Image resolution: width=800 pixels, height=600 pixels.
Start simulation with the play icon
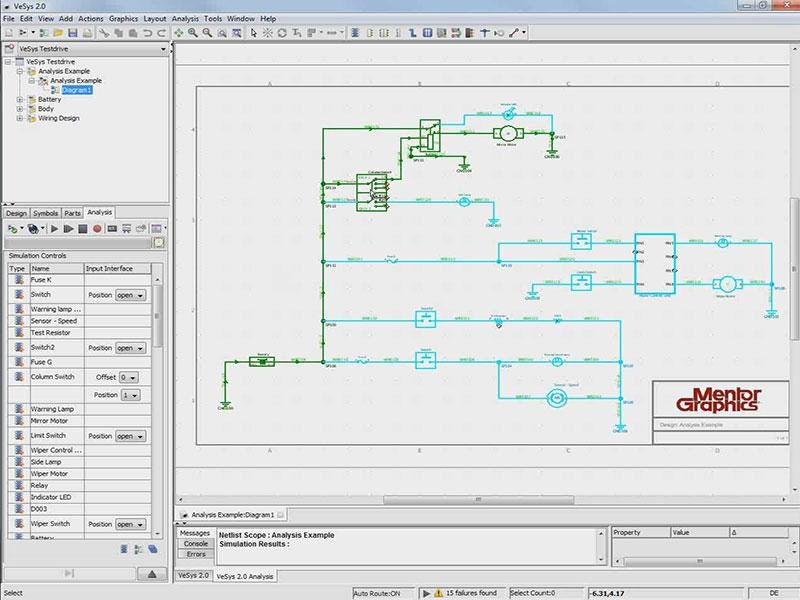click(55, 229)
